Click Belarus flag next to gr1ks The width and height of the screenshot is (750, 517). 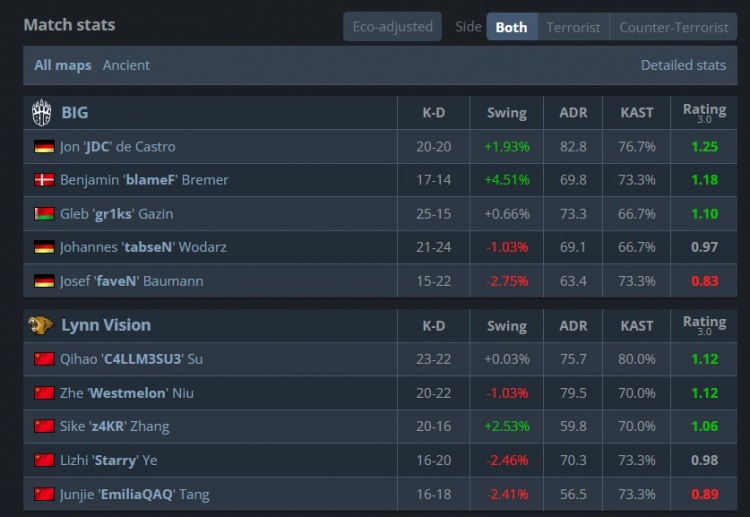[44, 214]
